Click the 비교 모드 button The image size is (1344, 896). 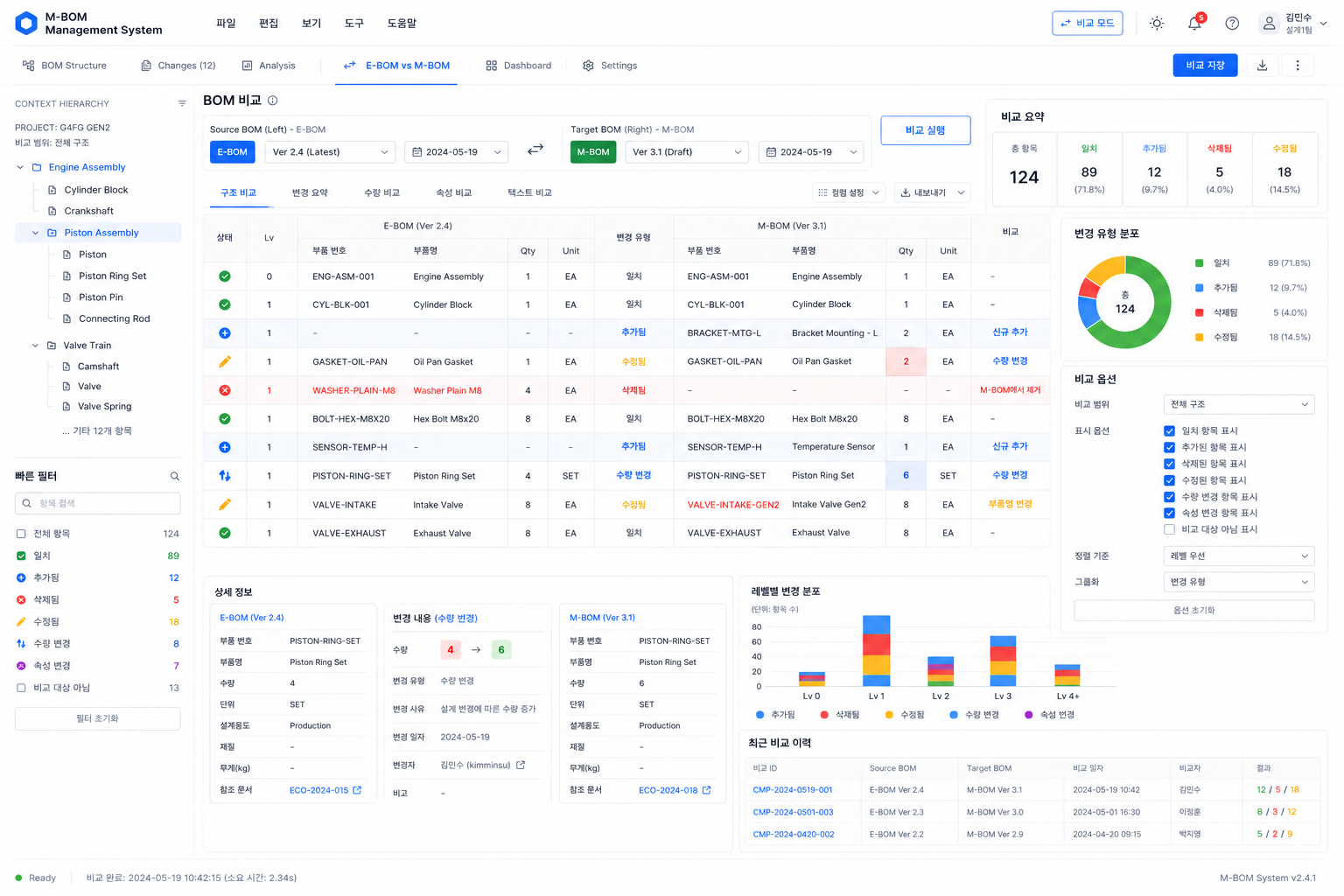(1087, 24)
